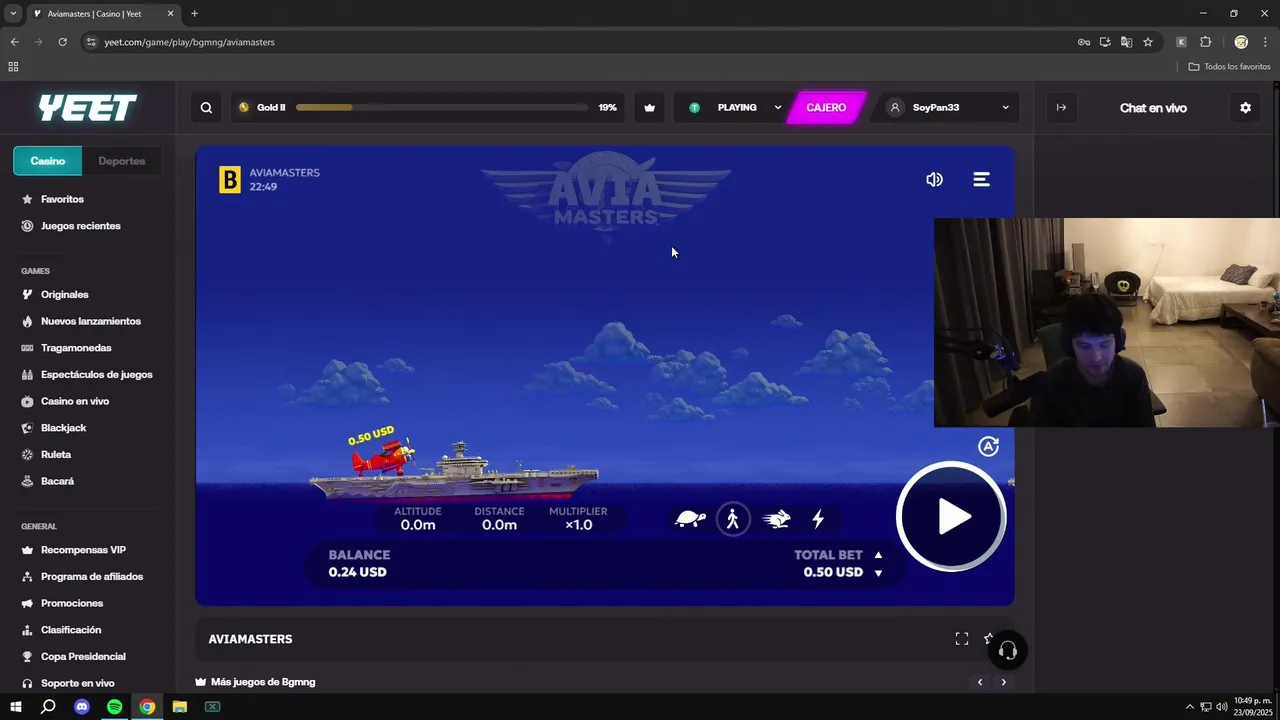Show next Bgmng games arrow
1280x720 pixels.
1003,682
